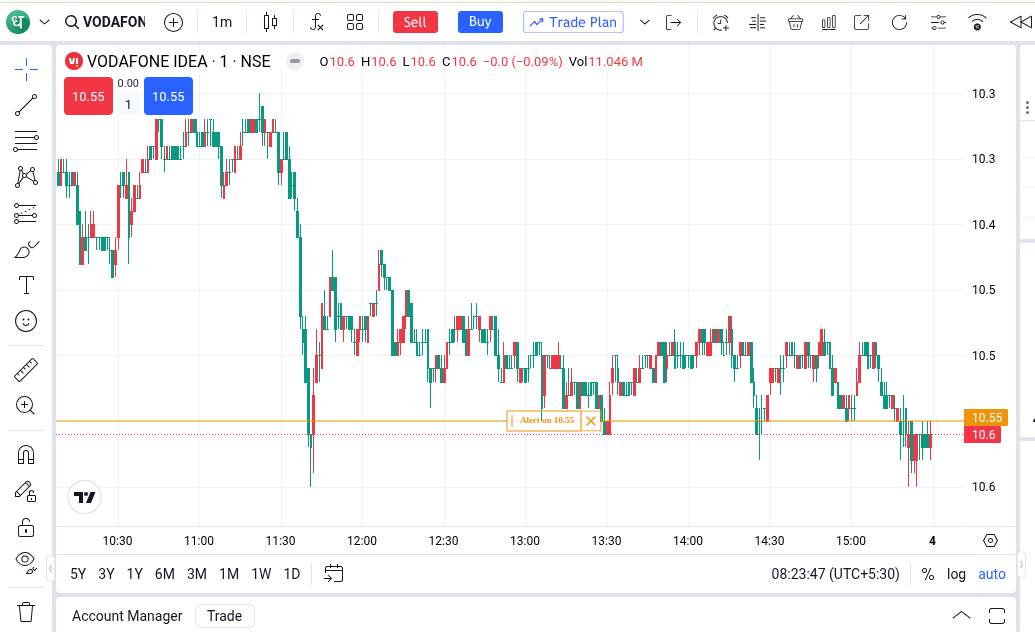Select the trend line drawing tool
1035x632 pixels.
pyautogui.click(x=26, y=105)
